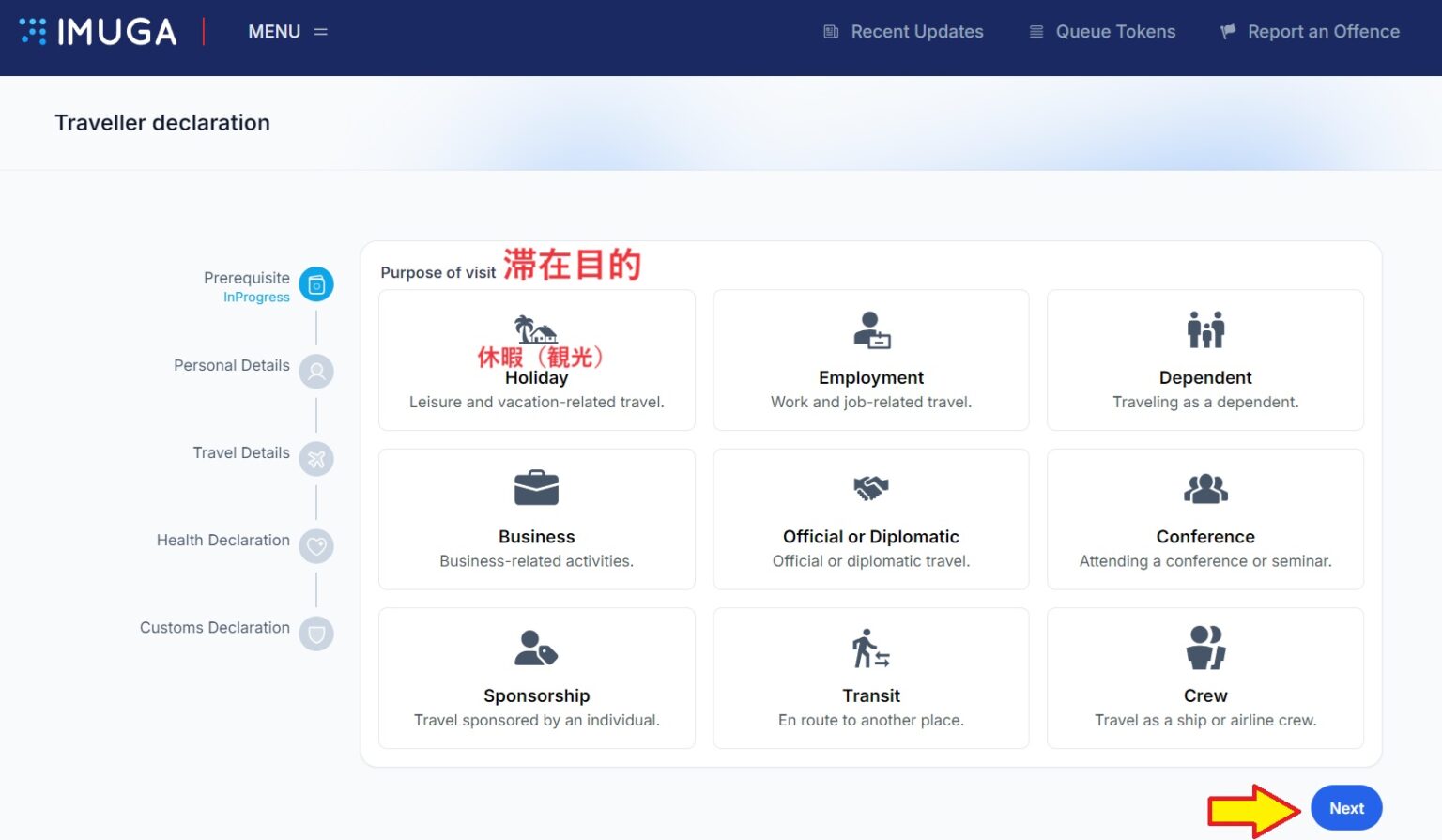This screenshot has height=840, width=1442.
Task: Click the Official or Diplomatic handshake icon
Action: click(x=870, y=488)
